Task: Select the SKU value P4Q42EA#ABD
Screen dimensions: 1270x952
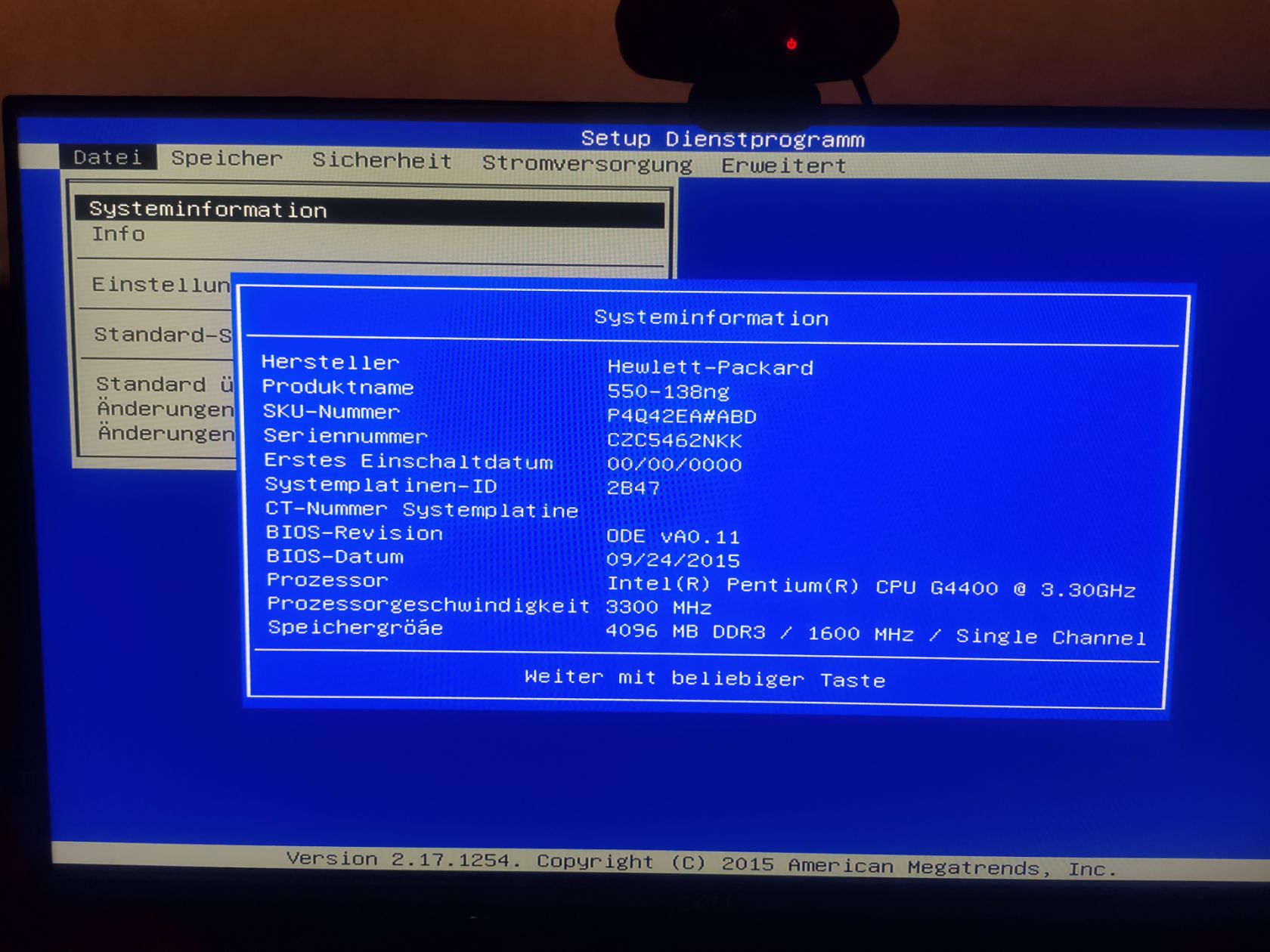Action: tap(682, 416)
